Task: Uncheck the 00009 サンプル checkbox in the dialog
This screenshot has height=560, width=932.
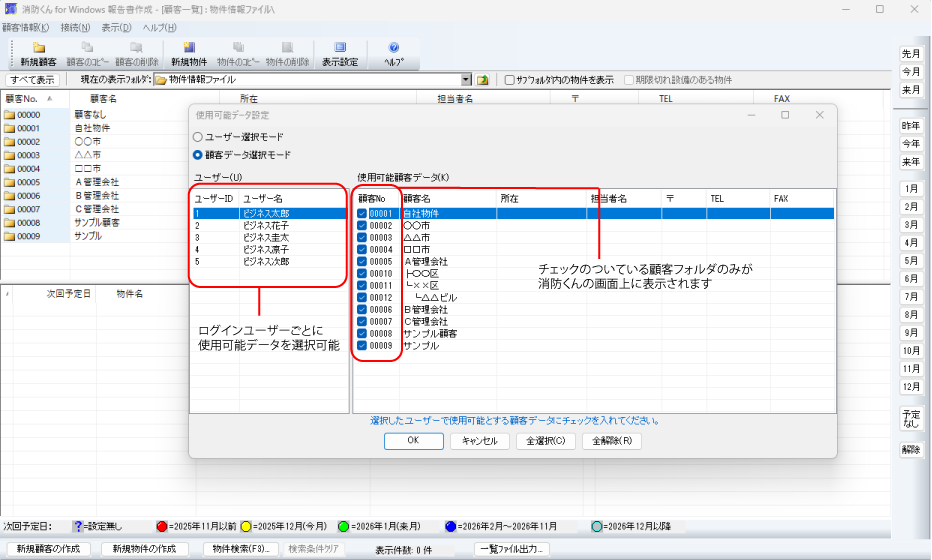Action: point(362,346)
